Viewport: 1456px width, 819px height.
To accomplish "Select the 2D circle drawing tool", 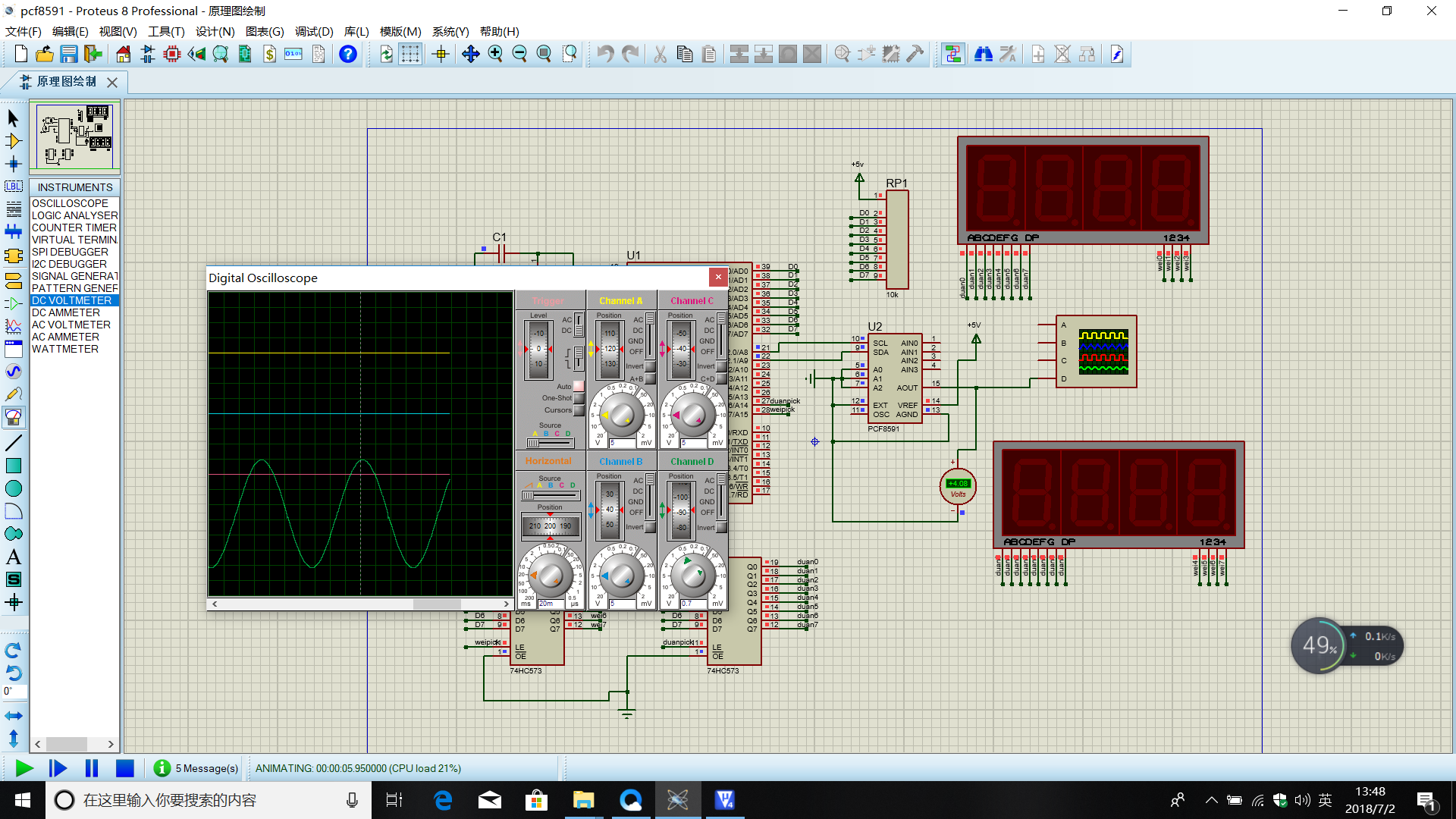I will tap(14, 488).
